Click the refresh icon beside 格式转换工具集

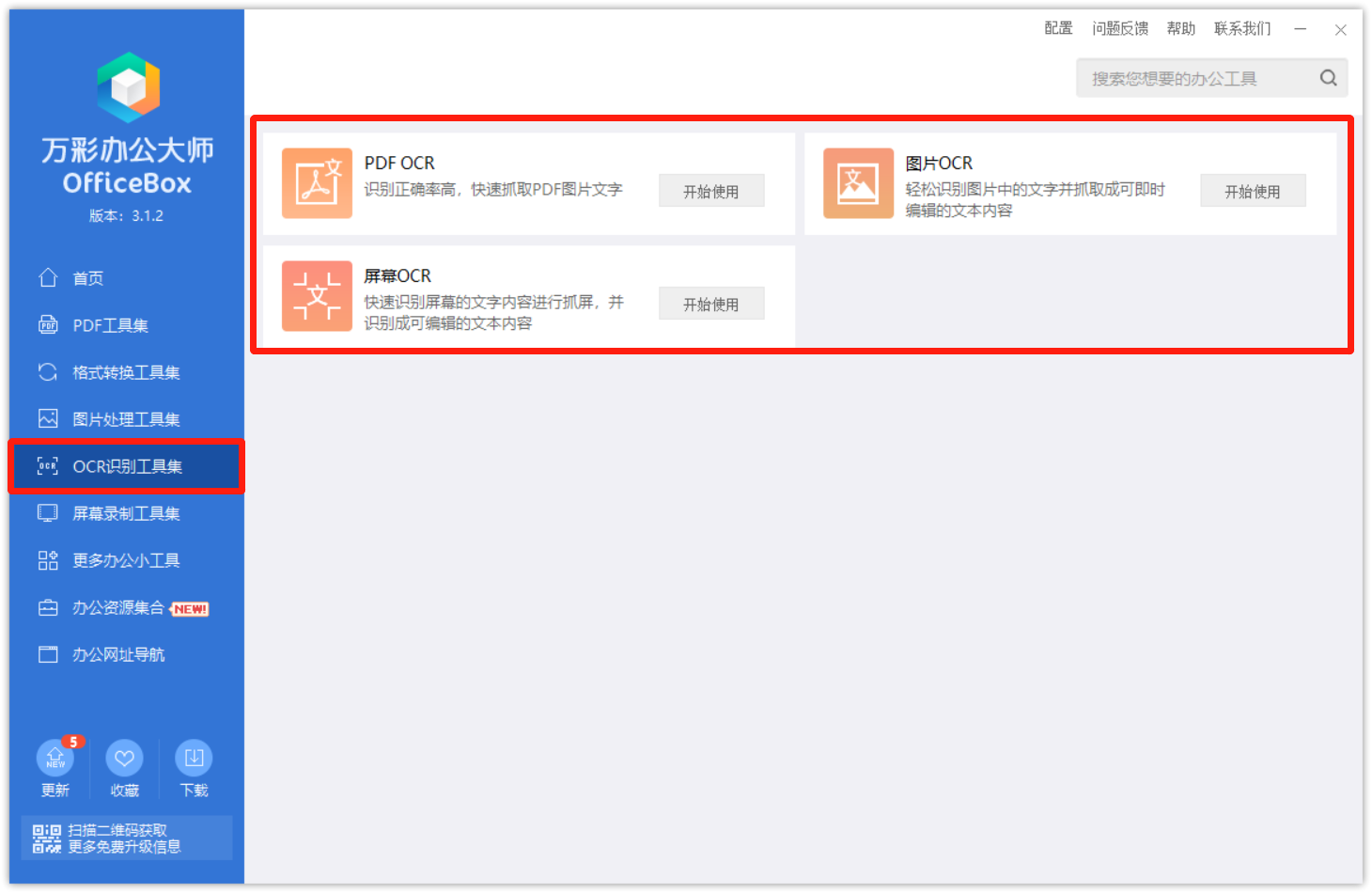click(x=48, y=371)
